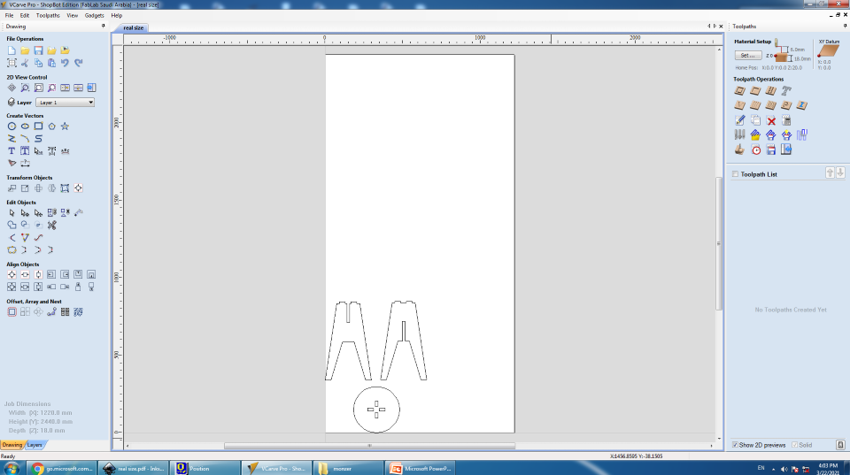Click the Cut scissors icon in File Operations
The height and width of the screenshot is (475, 850).
[25, 63]
